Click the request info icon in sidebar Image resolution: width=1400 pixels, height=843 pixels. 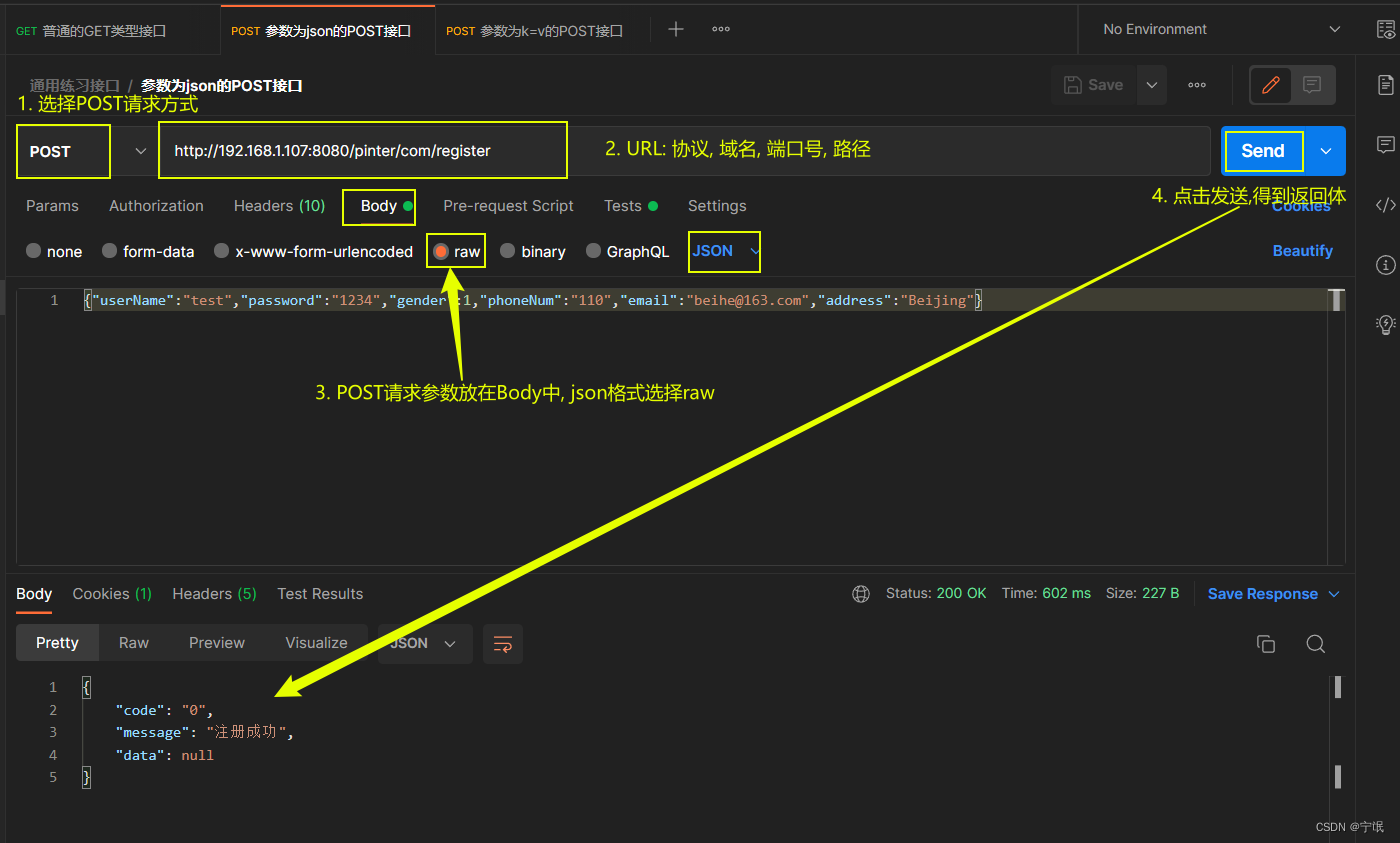[1385, 265]
